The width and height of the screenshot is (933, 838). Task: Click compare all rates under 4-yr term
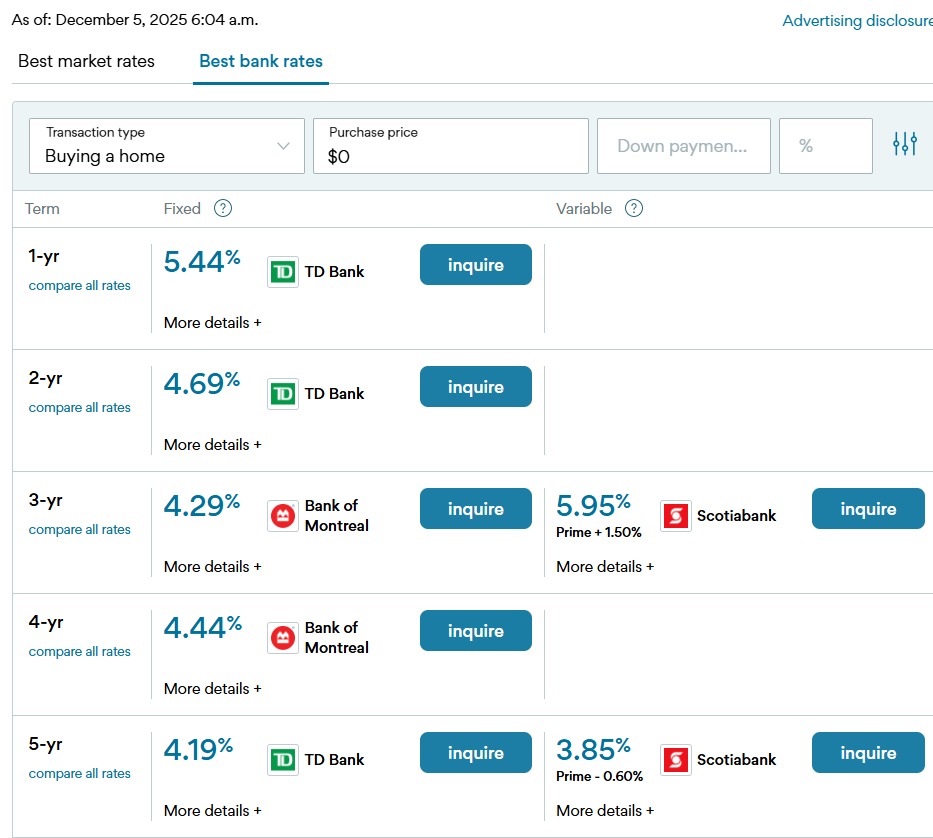pos(80,652)
